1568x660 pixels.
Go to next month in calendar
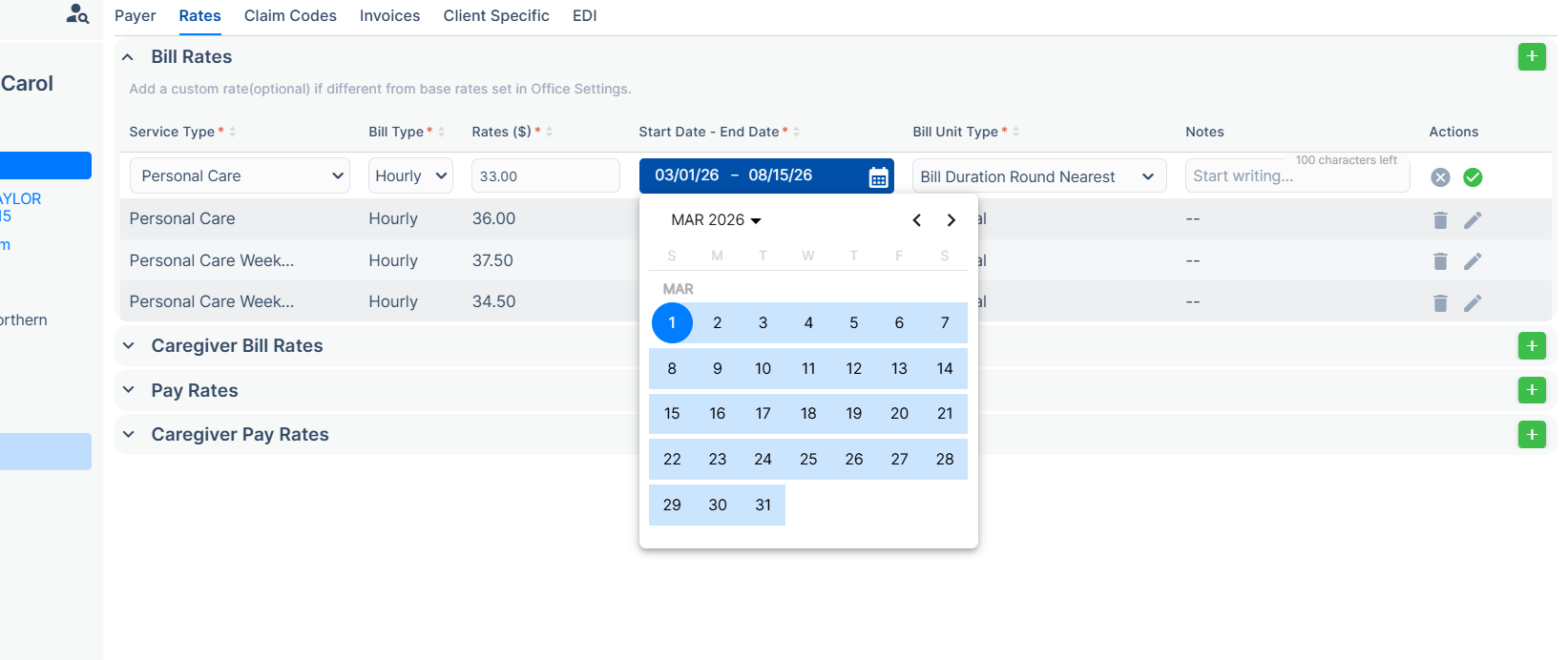(951, 220)
